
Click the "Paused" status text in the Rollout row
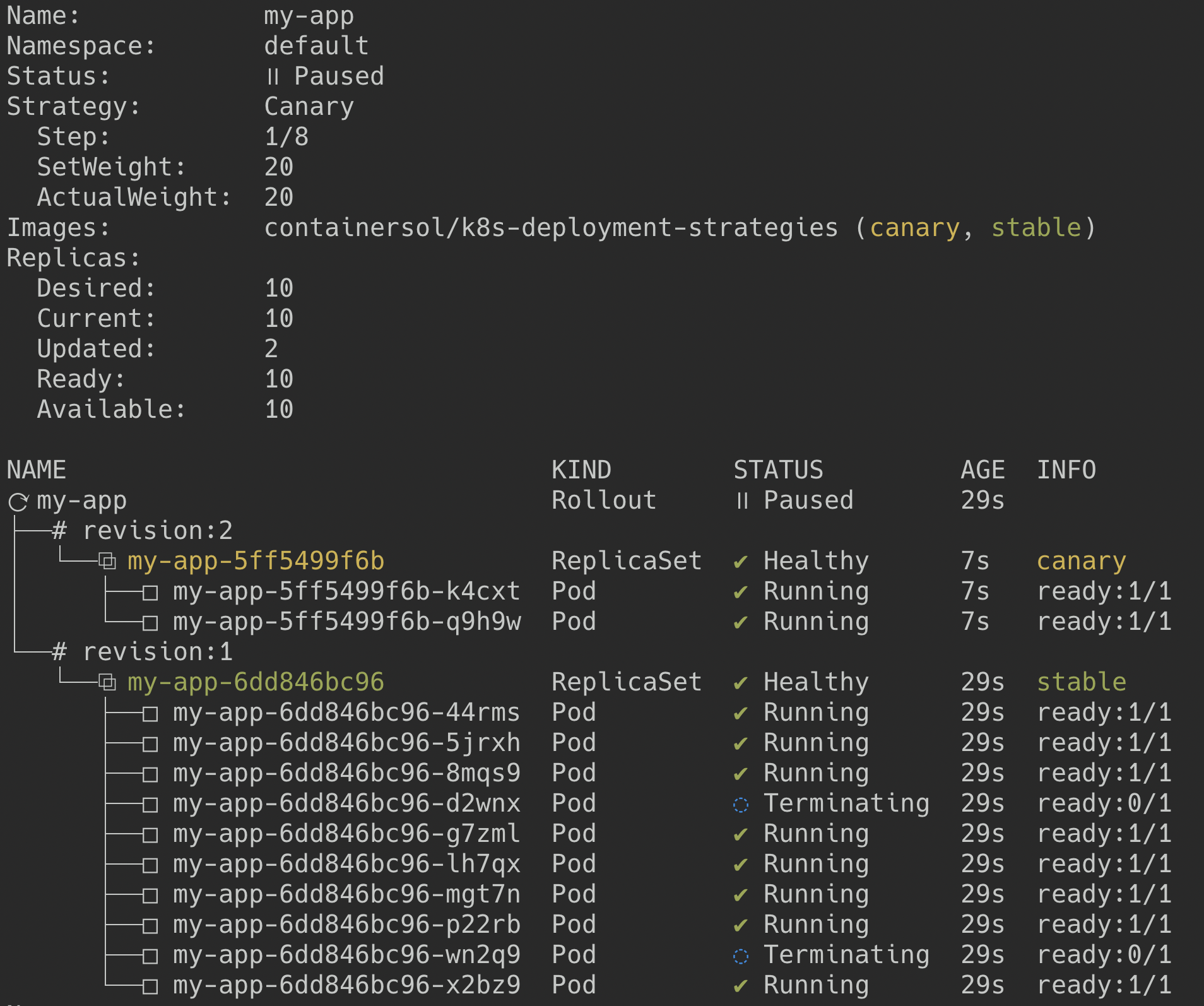coord(808,500)
